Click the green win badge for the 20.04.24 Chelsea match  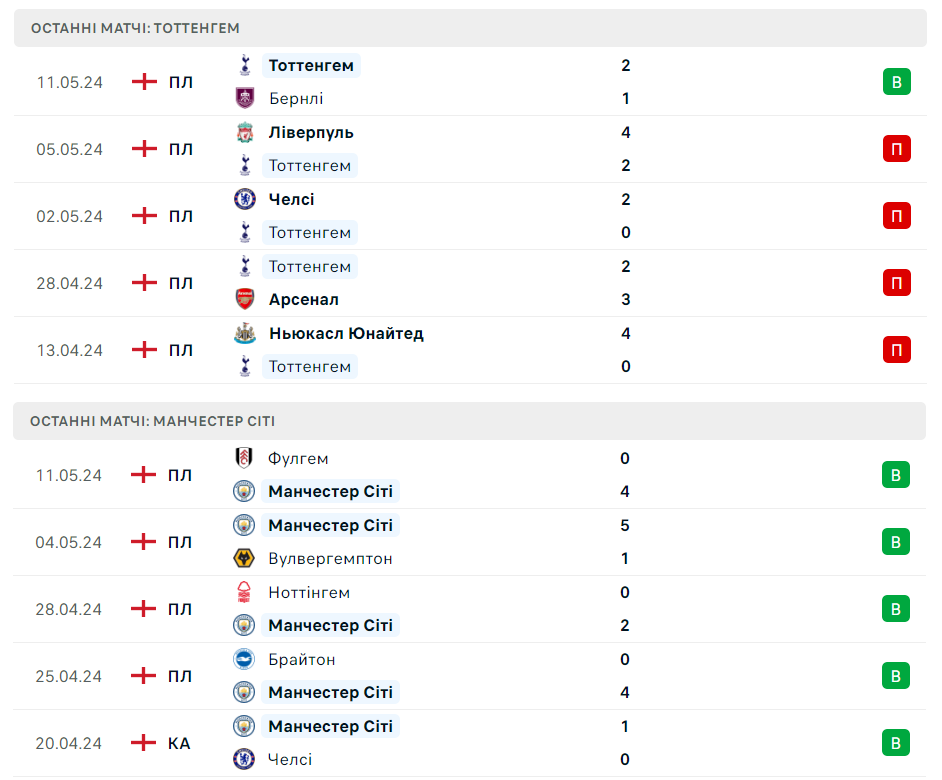pyautogui.click(x=895, y=743)
